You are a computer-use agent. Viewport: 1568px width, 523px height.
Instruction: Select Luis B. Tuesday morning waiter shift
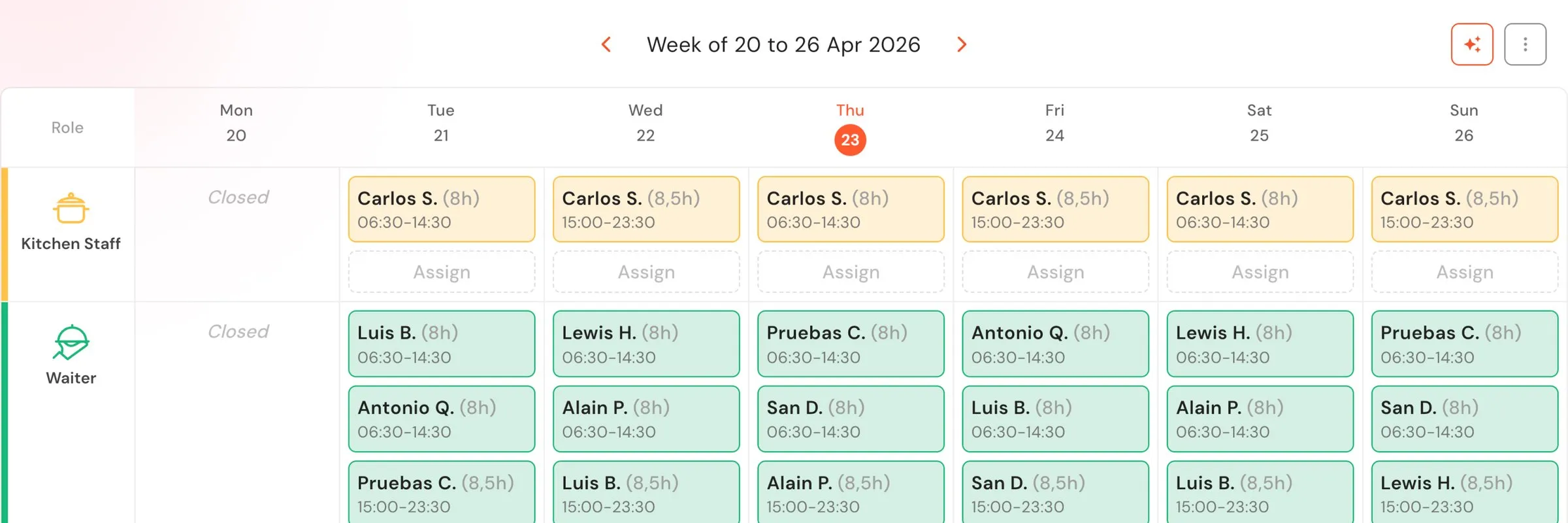tap(442, 344)
